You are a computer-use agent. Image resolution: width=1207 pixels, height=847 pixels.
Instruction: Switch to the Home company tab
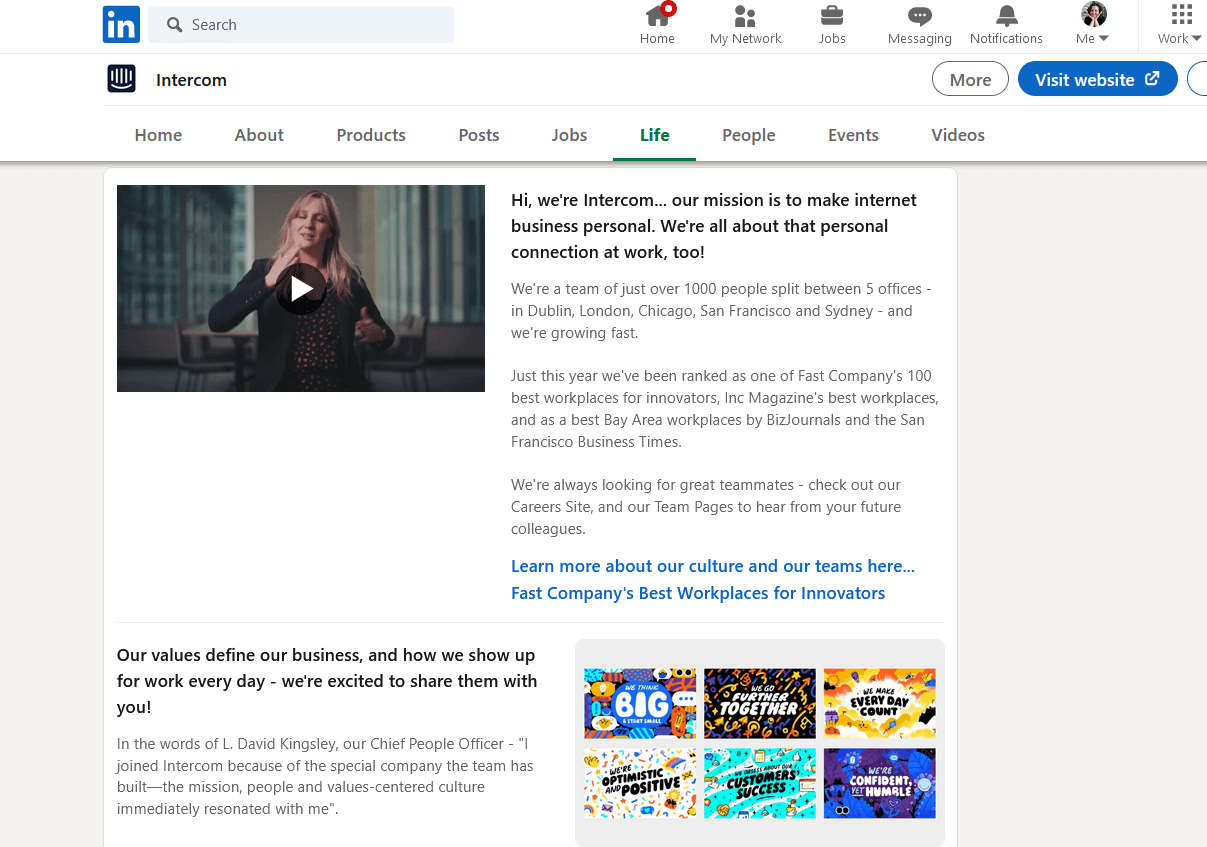point(158,135)
